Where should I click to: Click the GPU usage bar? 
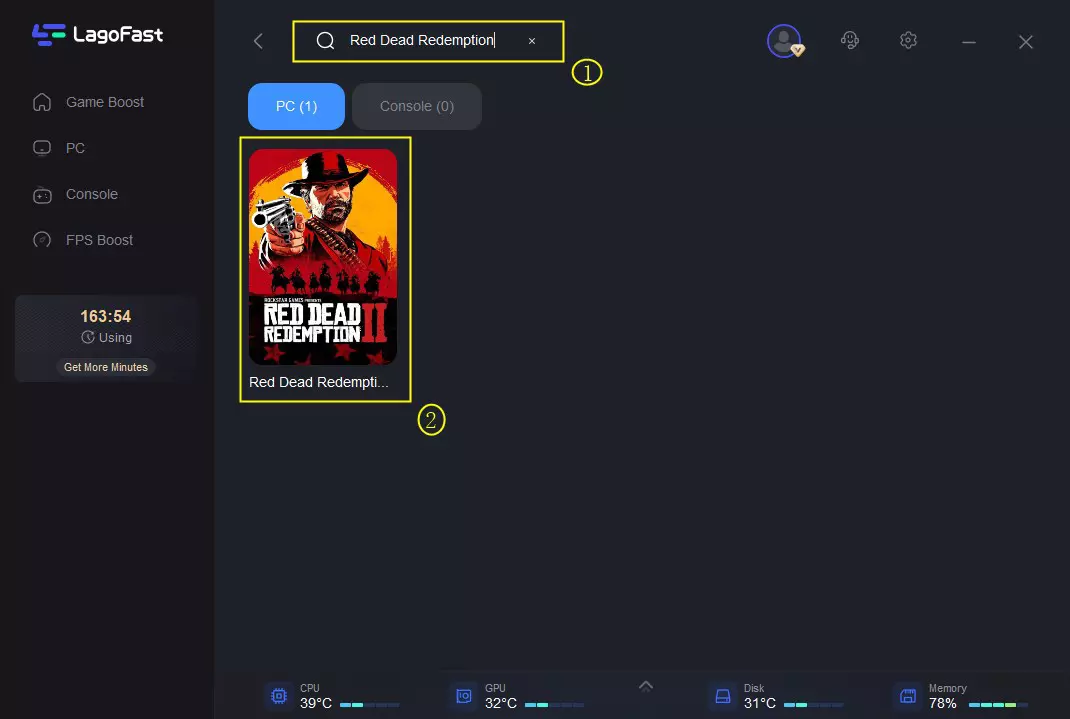[x=554, y=705]
